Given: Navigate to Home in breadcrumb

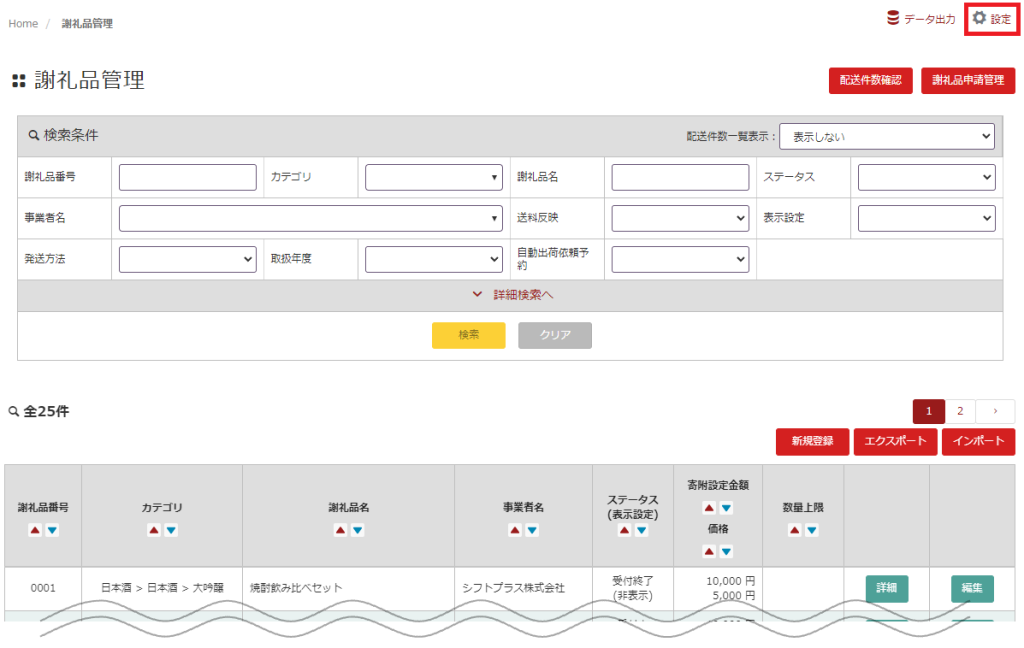Looking at the screenshot, I should pyautogui.click(x=23, y=23).
